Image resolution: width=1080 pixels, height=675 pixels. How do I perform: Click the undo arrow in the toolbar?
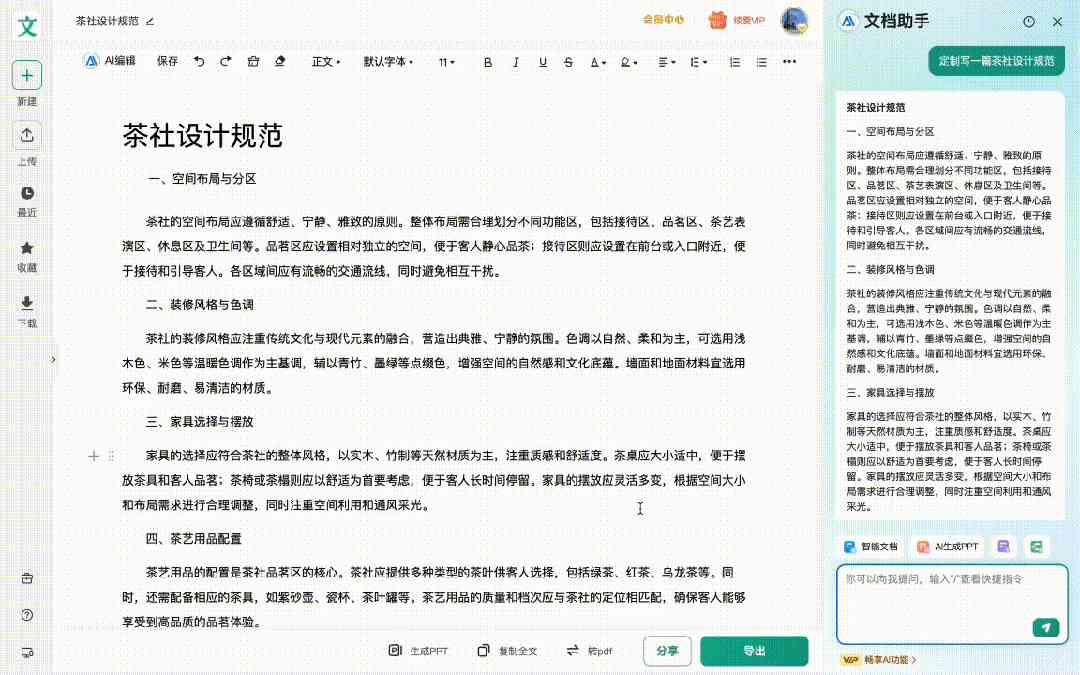(x=199, y=62)
